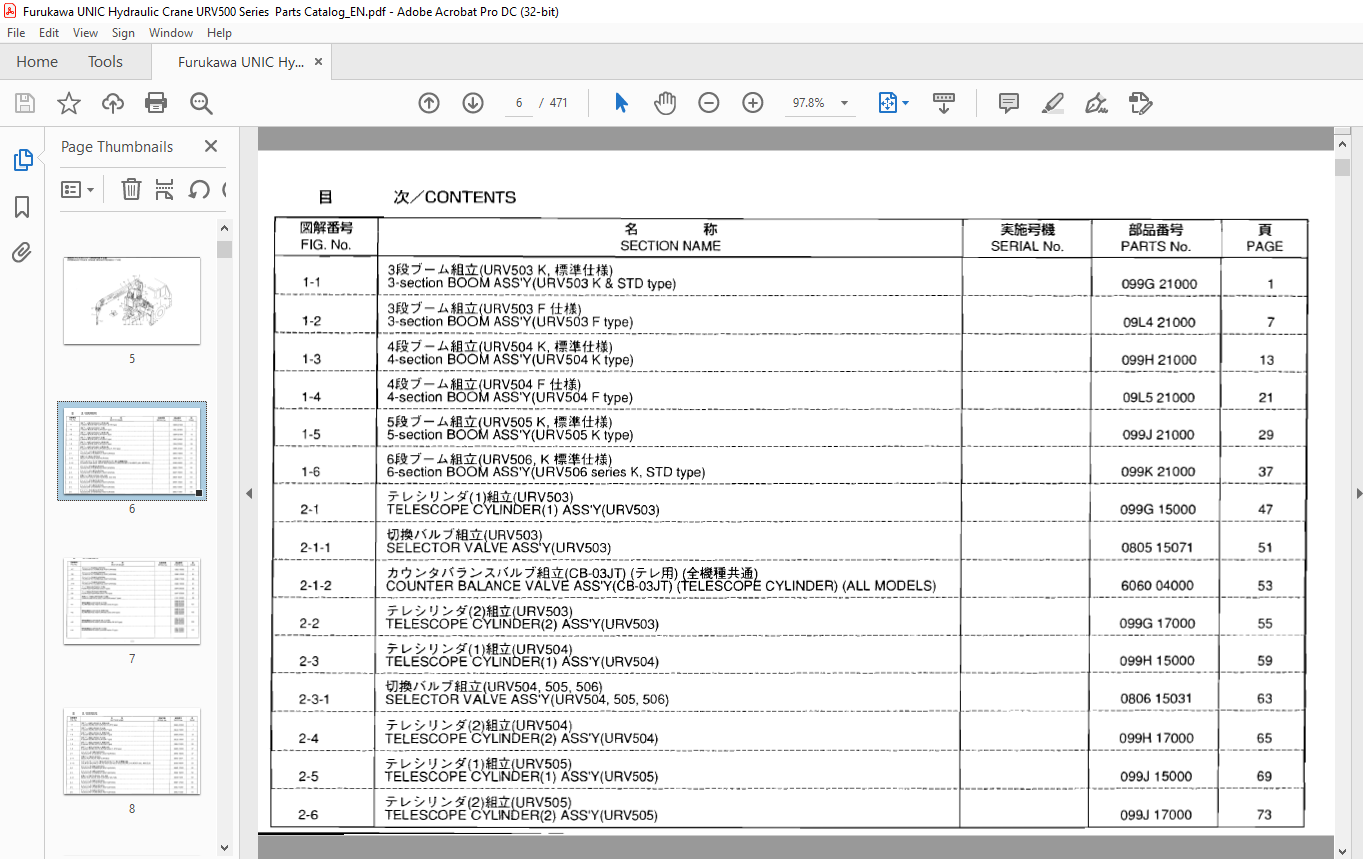Open the Bookmarks panel icon
Image resolution: width=1363 pixels, height=859 pixels.
click(22, 207)
